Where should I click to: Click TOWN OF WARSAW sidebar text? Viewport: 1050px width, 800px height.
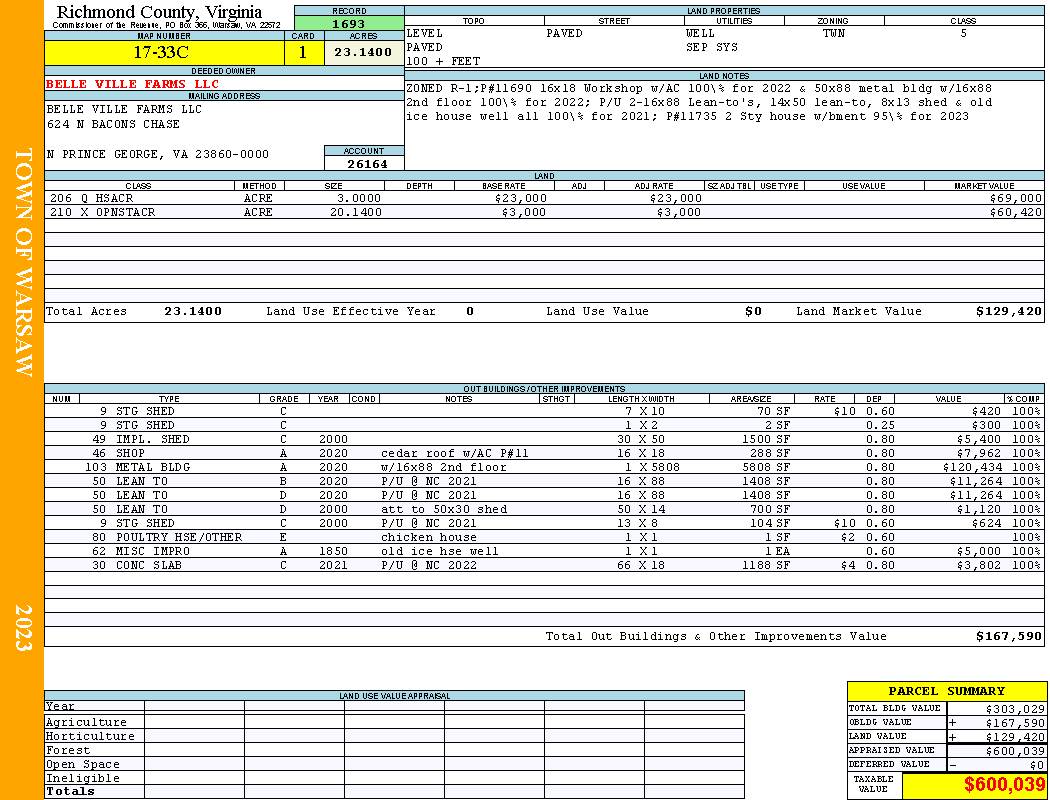click(23, 262)
